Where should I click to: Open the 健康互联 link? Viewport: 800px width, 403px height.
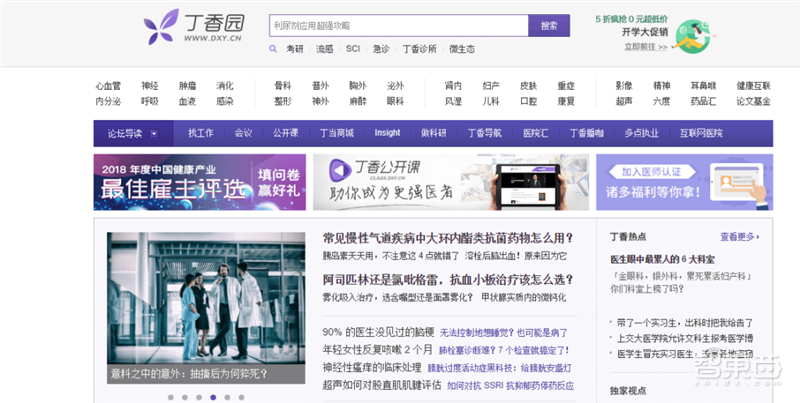coord(754,86)
